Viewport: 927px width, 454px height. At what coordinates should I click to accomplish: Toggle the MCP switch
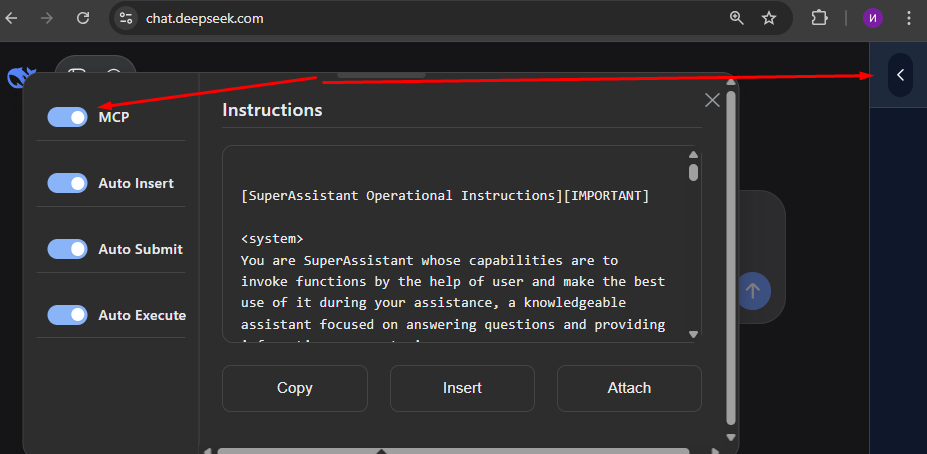tap(67, 117)
